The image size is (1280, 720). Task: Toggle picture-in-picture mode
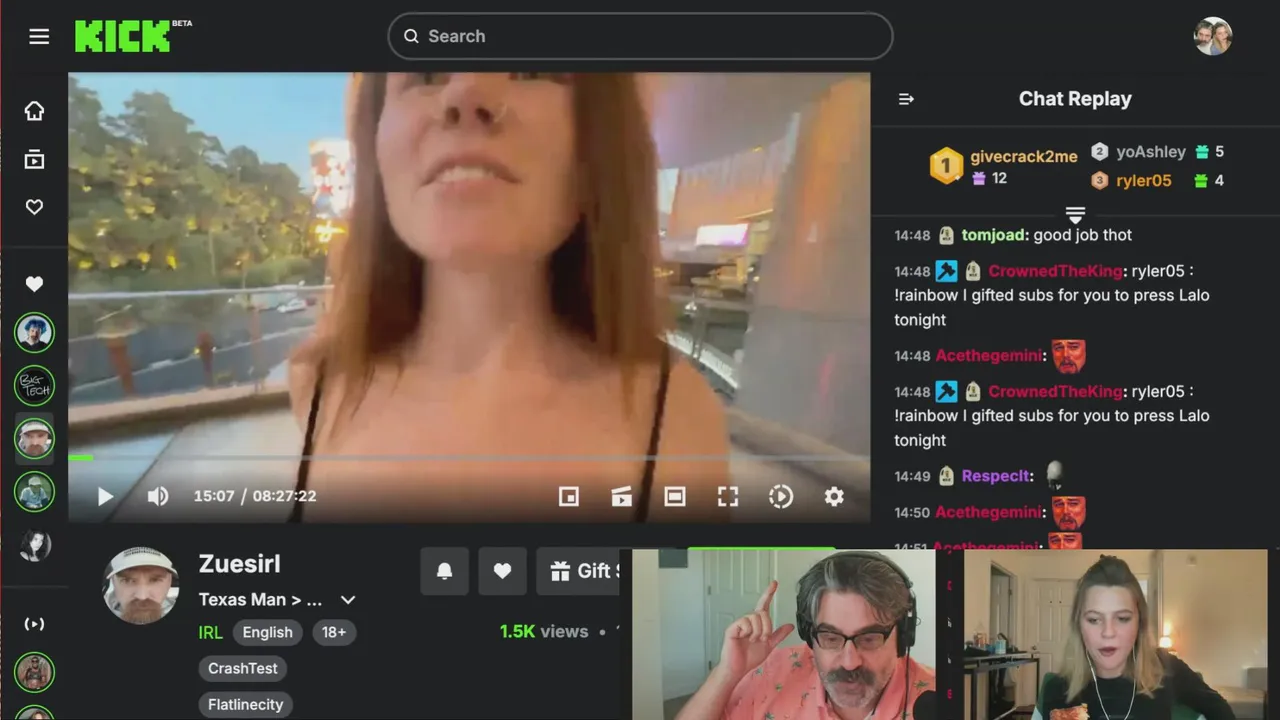pyautogui.click(x=569, y=496)
